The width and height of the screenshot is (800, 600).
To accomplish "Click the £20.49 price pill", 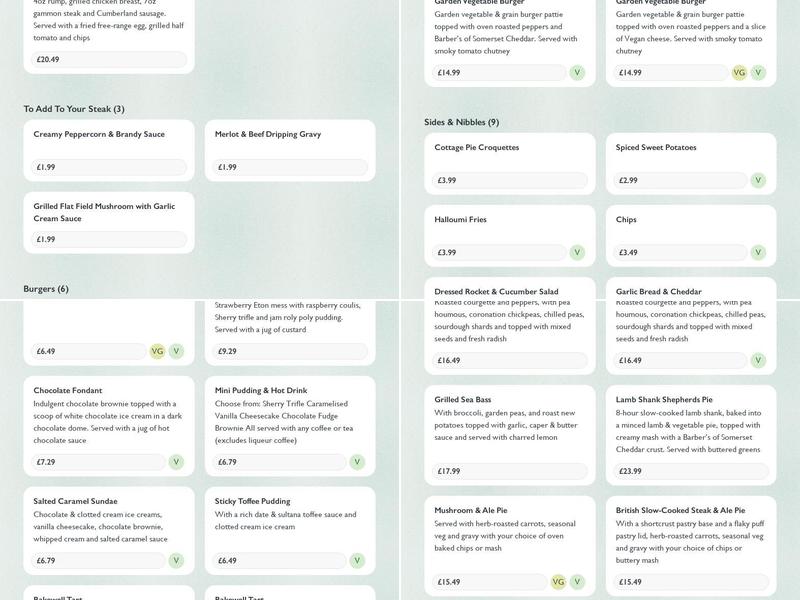I will click(109, 60).
